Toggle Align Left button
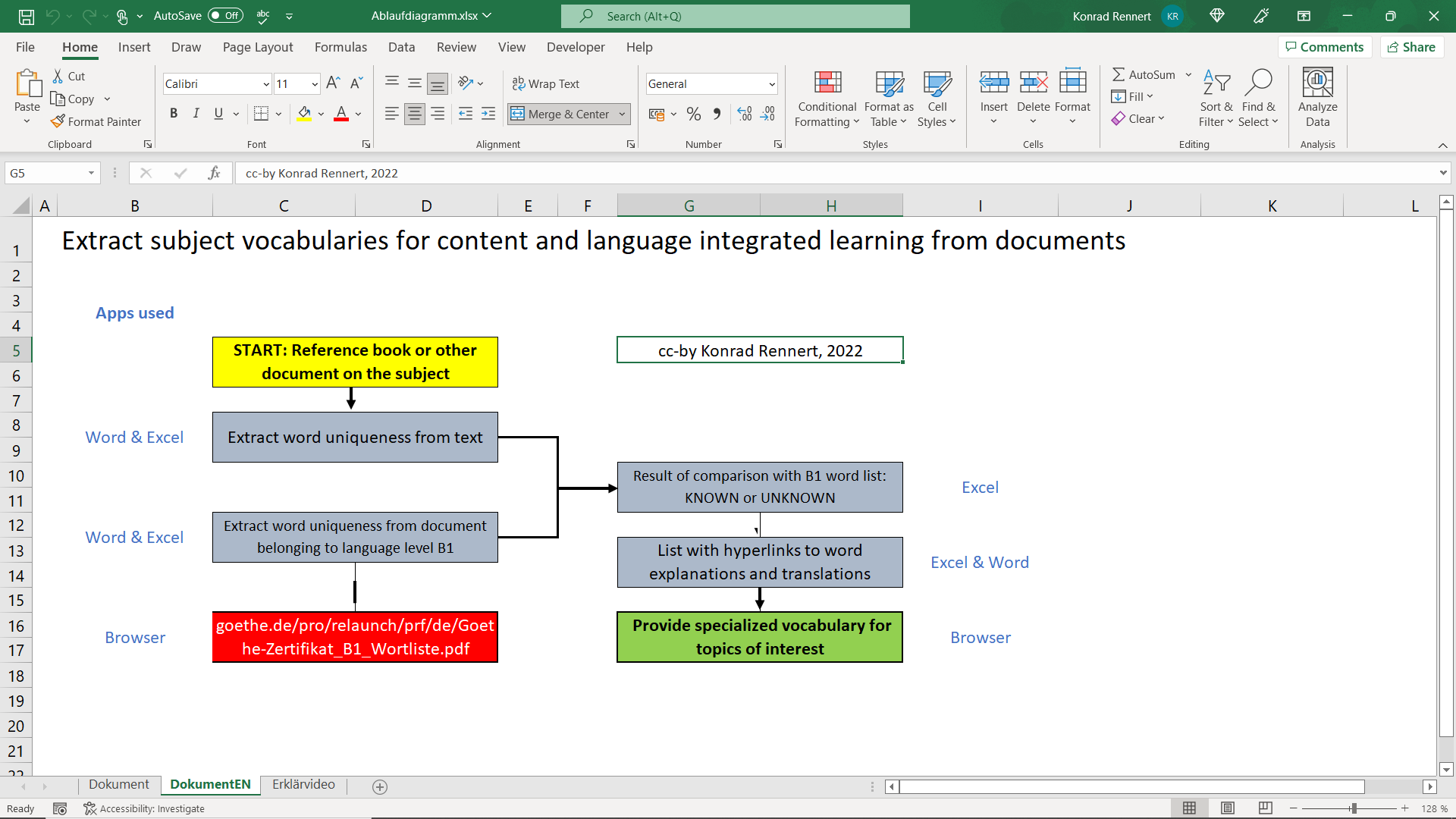1456x819 pixels. [x=392, y=114]
